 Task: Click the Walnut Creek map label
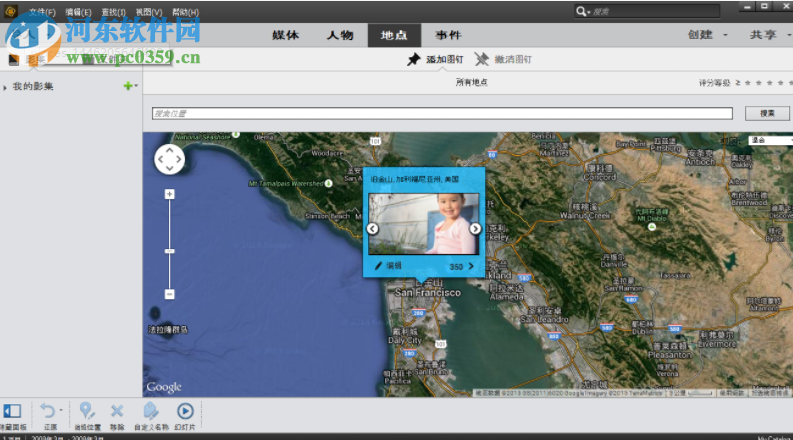(585, 215)
